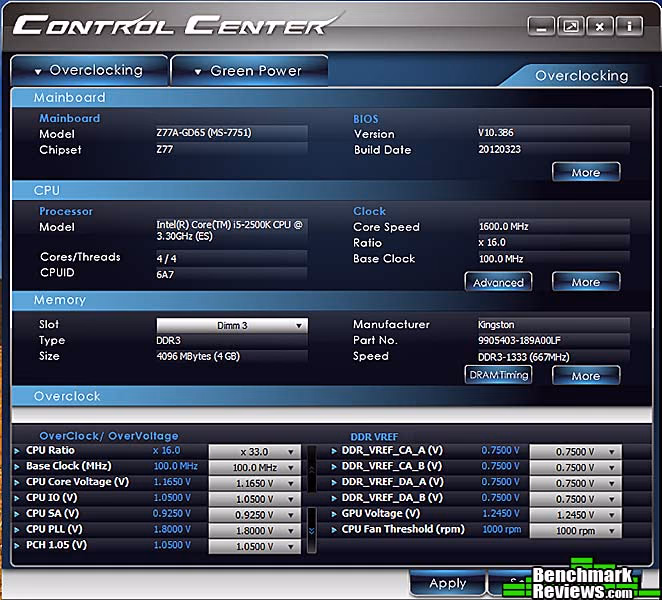Image resolution: width=662 pixels, height=600 pixels.
Task: Click the arrow icon beside DDR_VREF_CA_B (V)
Action: (x=334, y=467)
